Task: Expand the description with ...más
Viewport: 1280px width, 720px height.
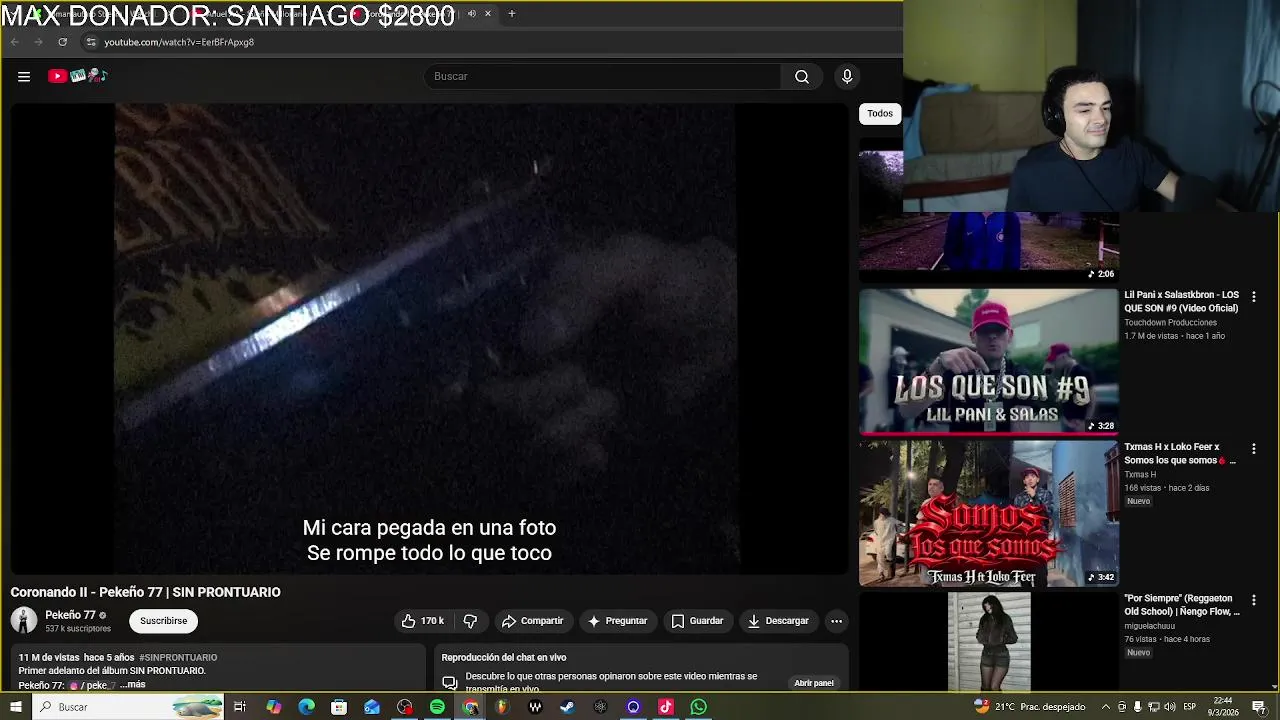Action: point(133,685)
